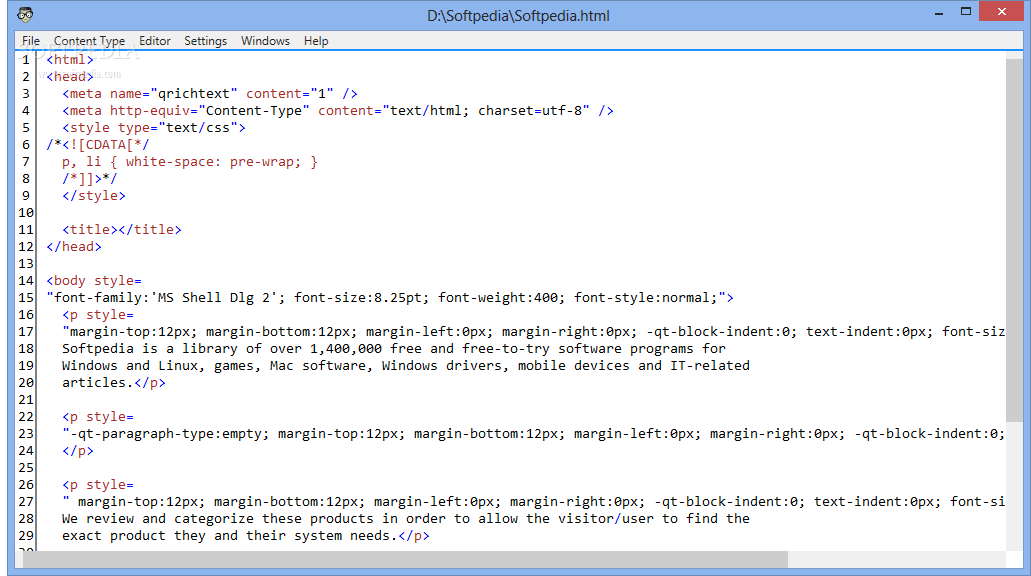Click the 'exact product they and their' line
Screen dimensions: 1031x576
click(x=246, y=536)
